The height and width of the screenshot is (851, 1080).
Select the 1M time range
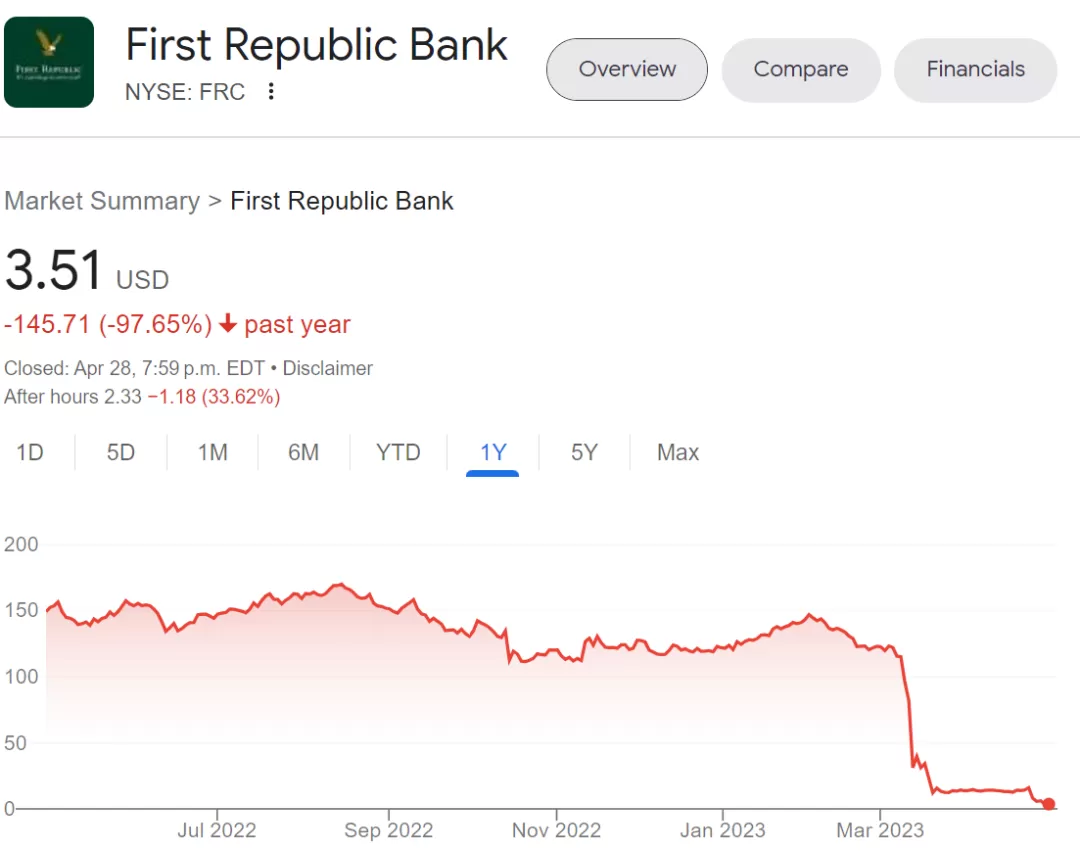pyautogui.click(x=213, y=452)
